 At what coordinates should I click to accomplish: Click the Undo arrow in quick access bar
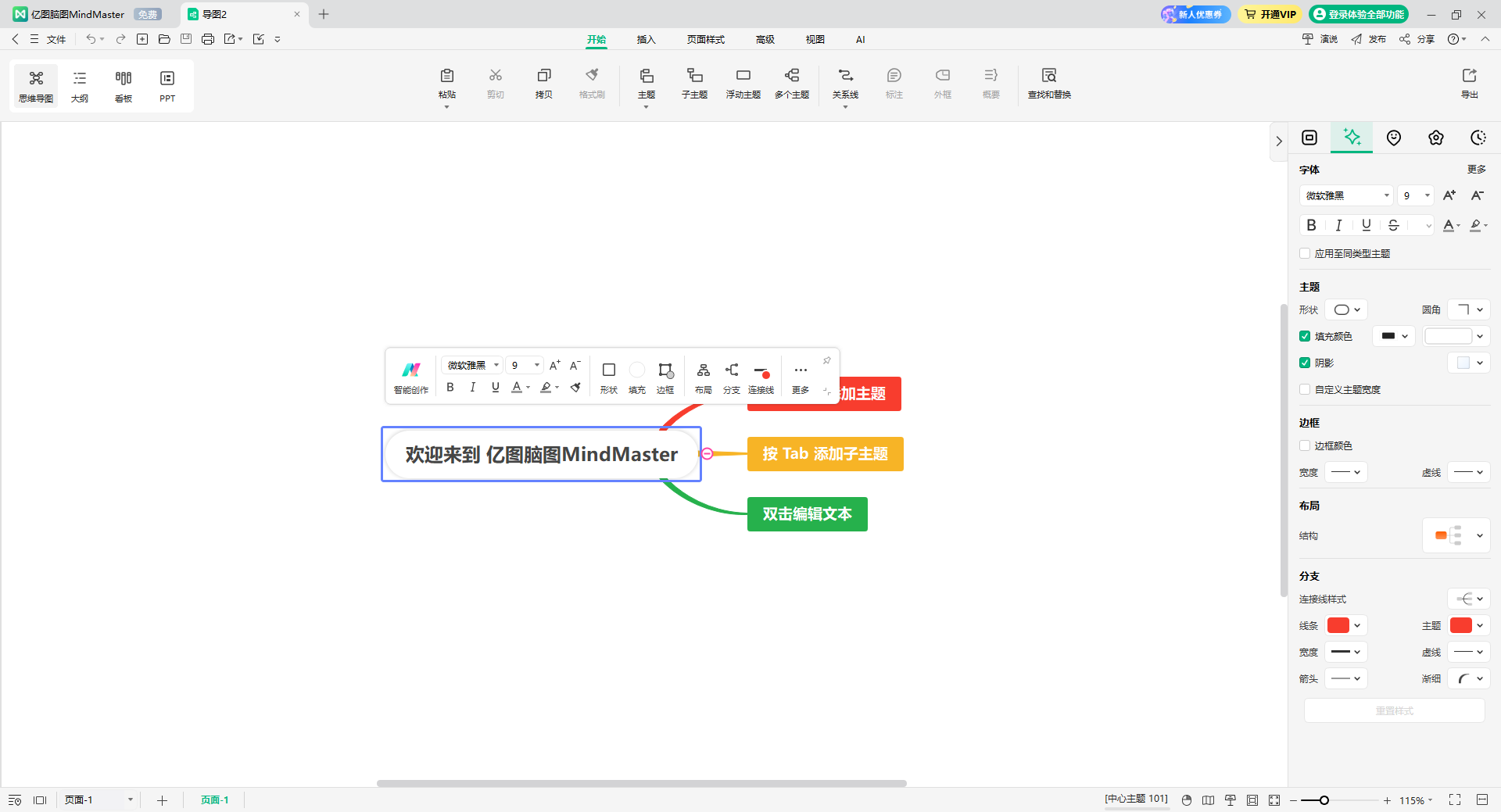point(91,39)
